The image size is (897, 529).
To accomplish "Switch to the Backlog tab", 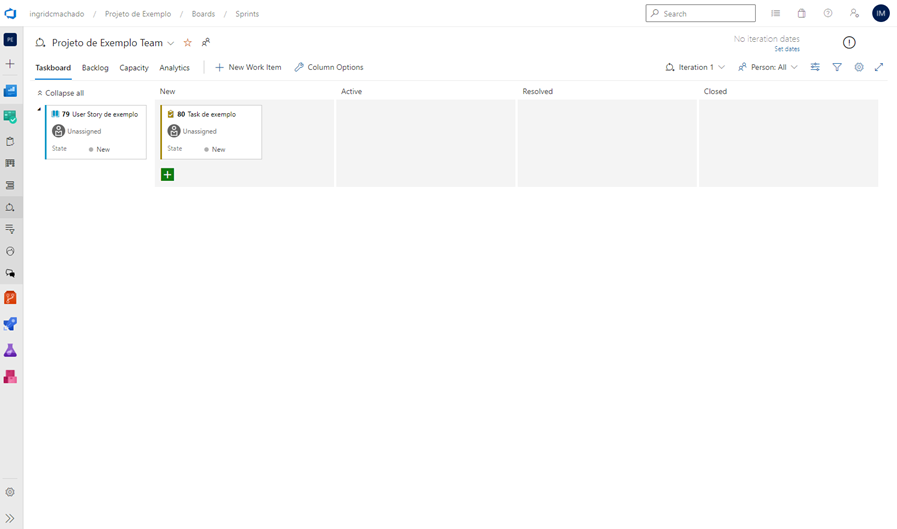I will (95, 67).
